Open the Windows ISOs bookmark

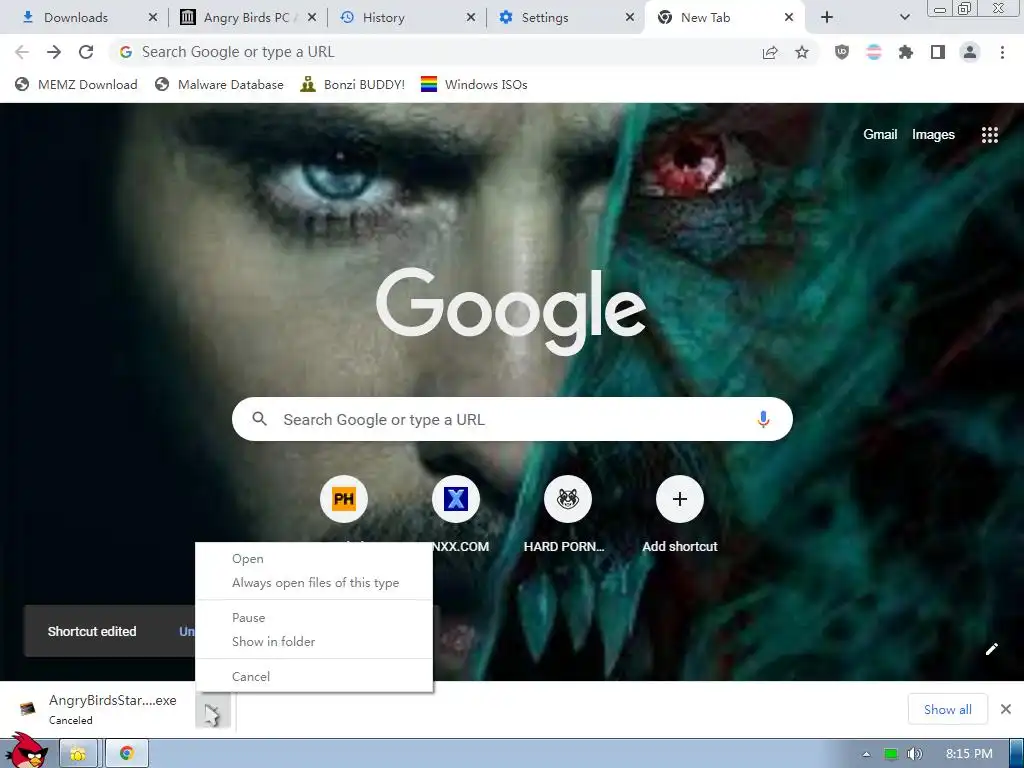(x=475, y=84)
